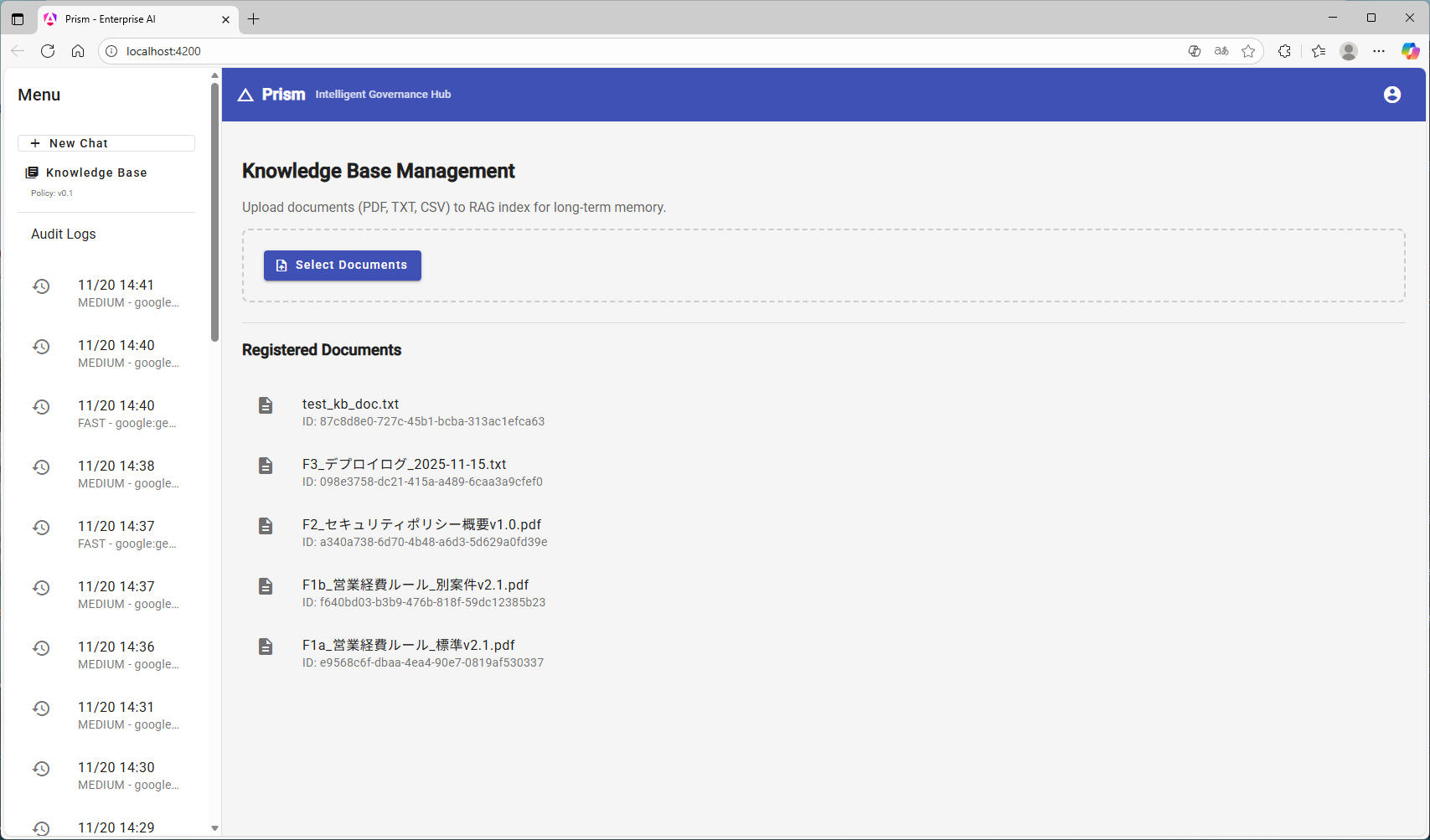Select F2_セキュリティポリシー概要v1.0.pdf document name
Viewport: 1430px width, 840px height.
[x=422, y=524]
